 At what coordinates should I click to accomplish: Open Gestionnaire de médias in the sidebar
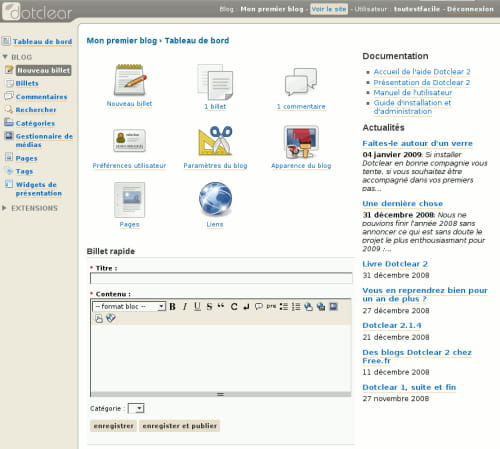click(44, 140)
